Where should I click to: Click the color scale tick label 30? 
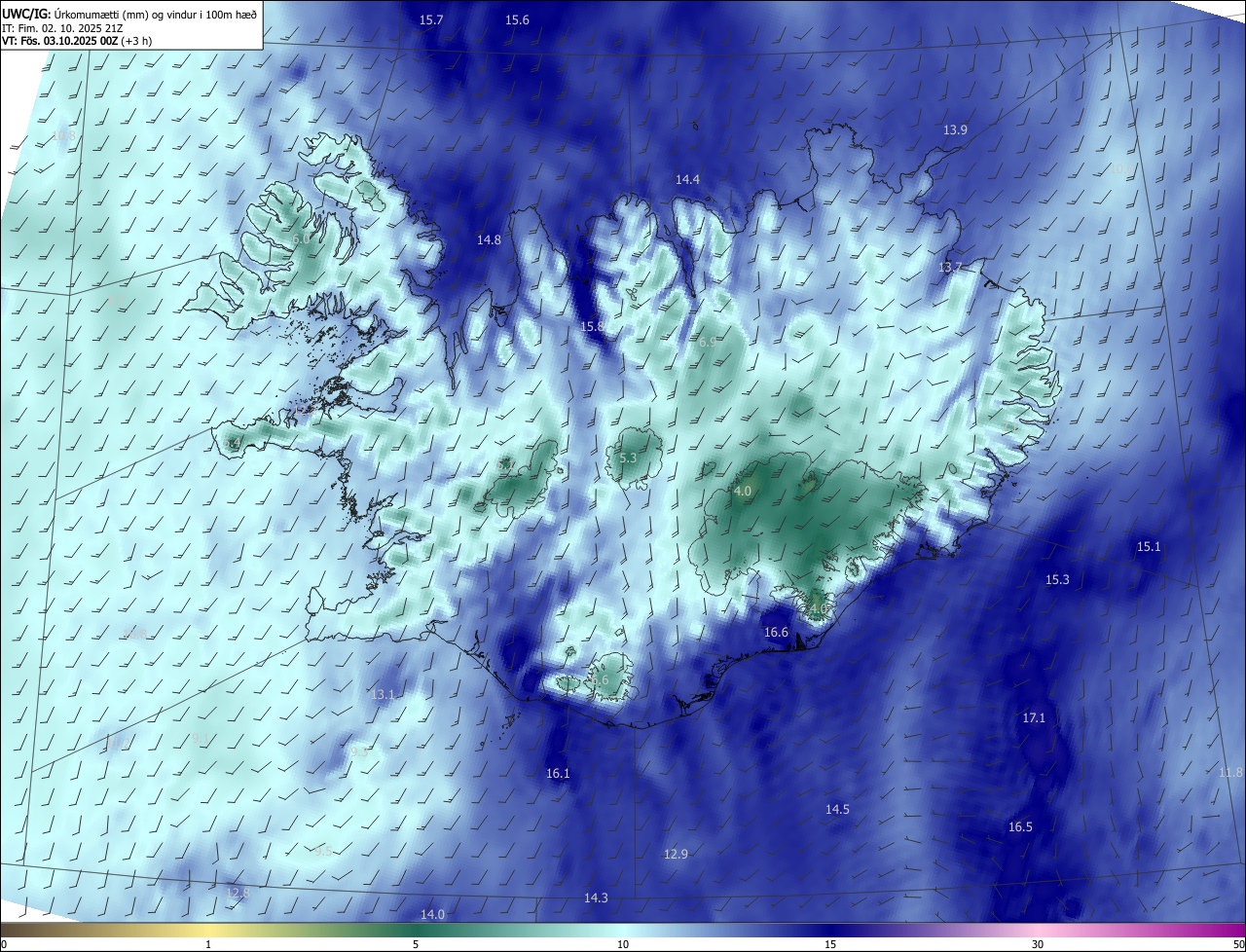pyautogui.click(x=1038, y=944)
